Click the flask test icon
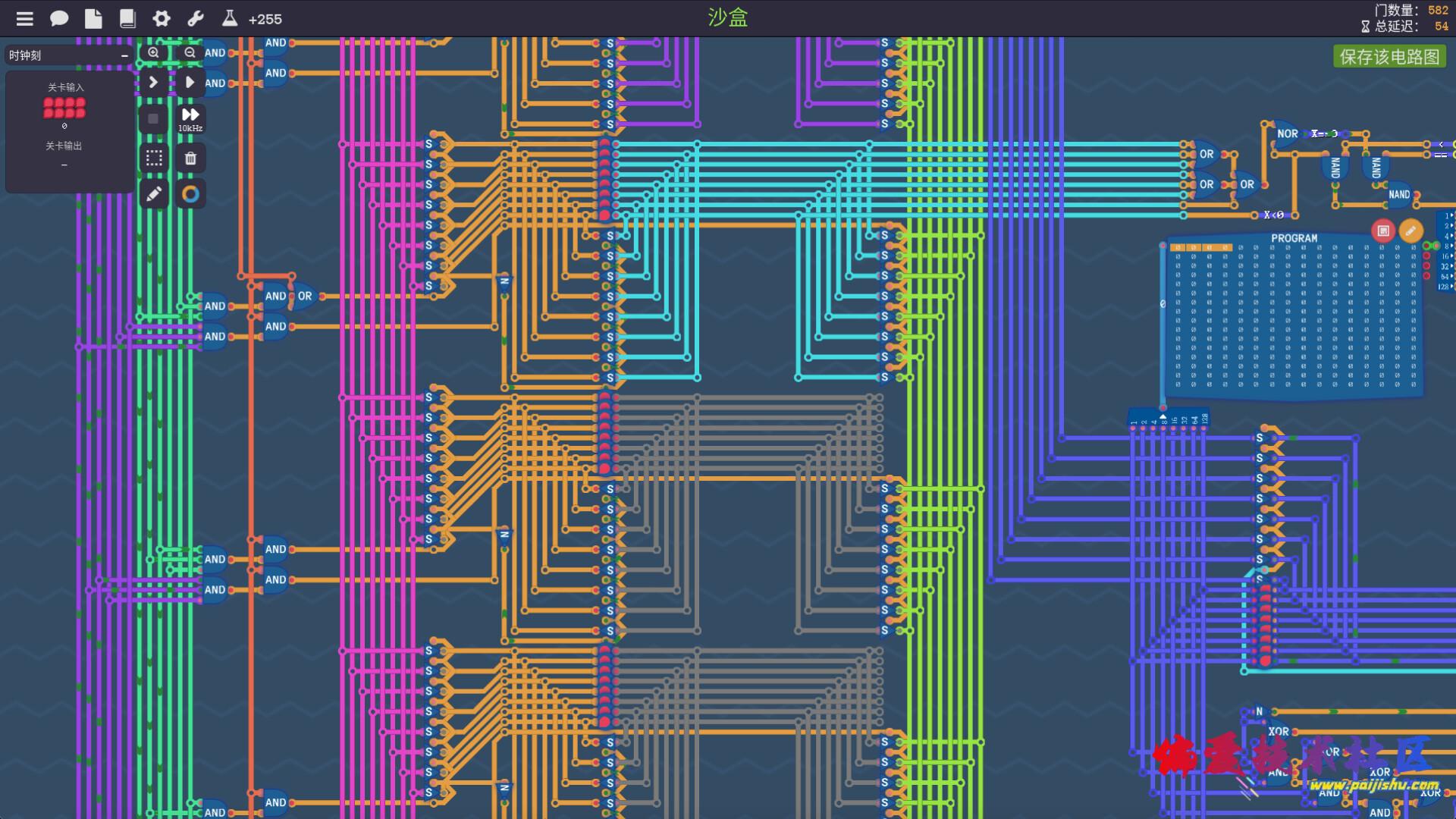Image resolution: width=1456 pixels, height=819 pixels. 229,18
